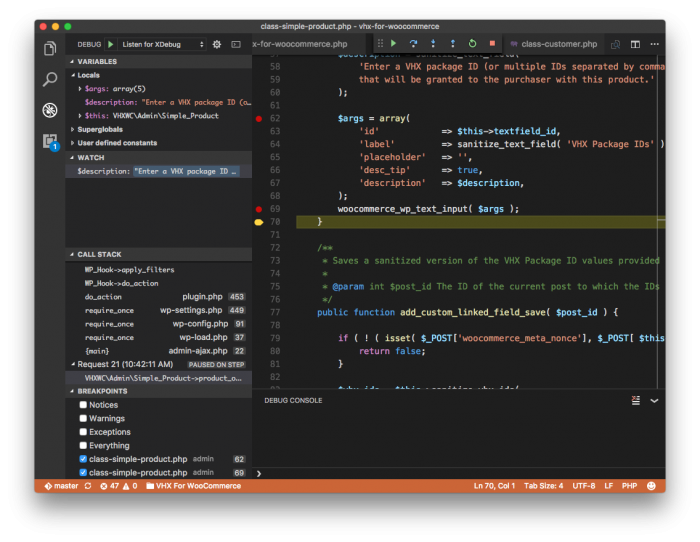Show warnings count 0 in status bar
This screenshot has height=542, width=700.
[x=130, y=486]
